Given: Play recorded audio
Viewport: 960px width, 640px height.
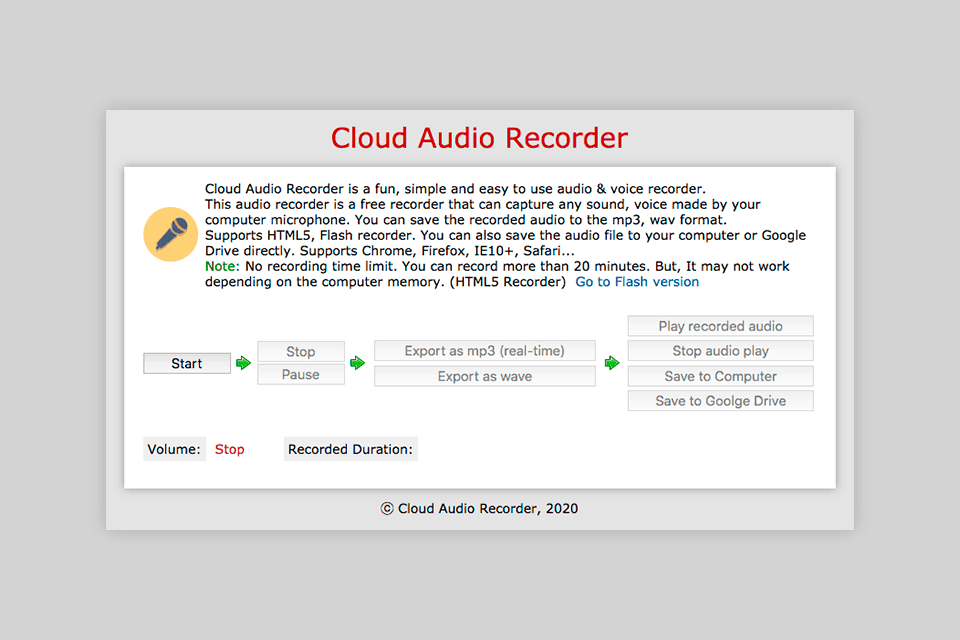Looking at the screenshot, I should (x=721, y=326).
